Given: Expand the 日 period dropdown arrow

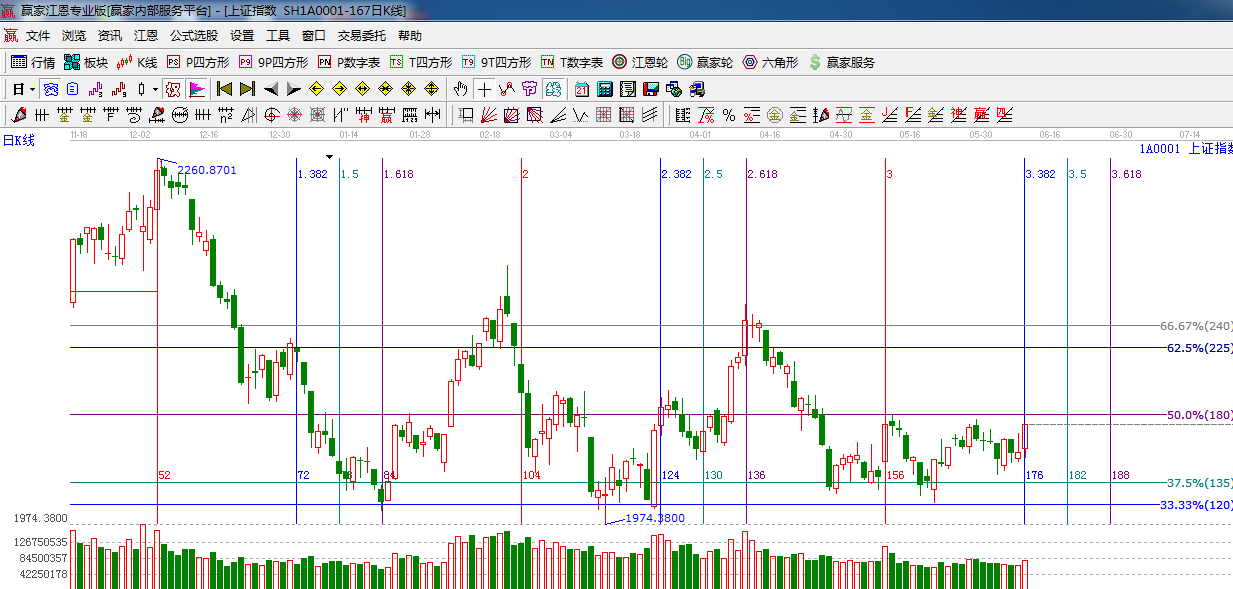Looking at the screenshot, I should [32, 89].
